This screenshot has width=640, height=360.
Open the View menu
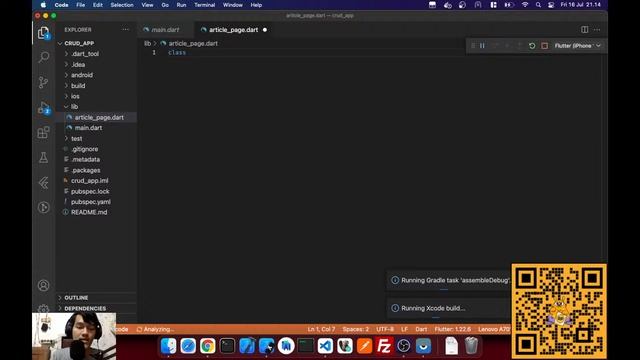[147, 5]
